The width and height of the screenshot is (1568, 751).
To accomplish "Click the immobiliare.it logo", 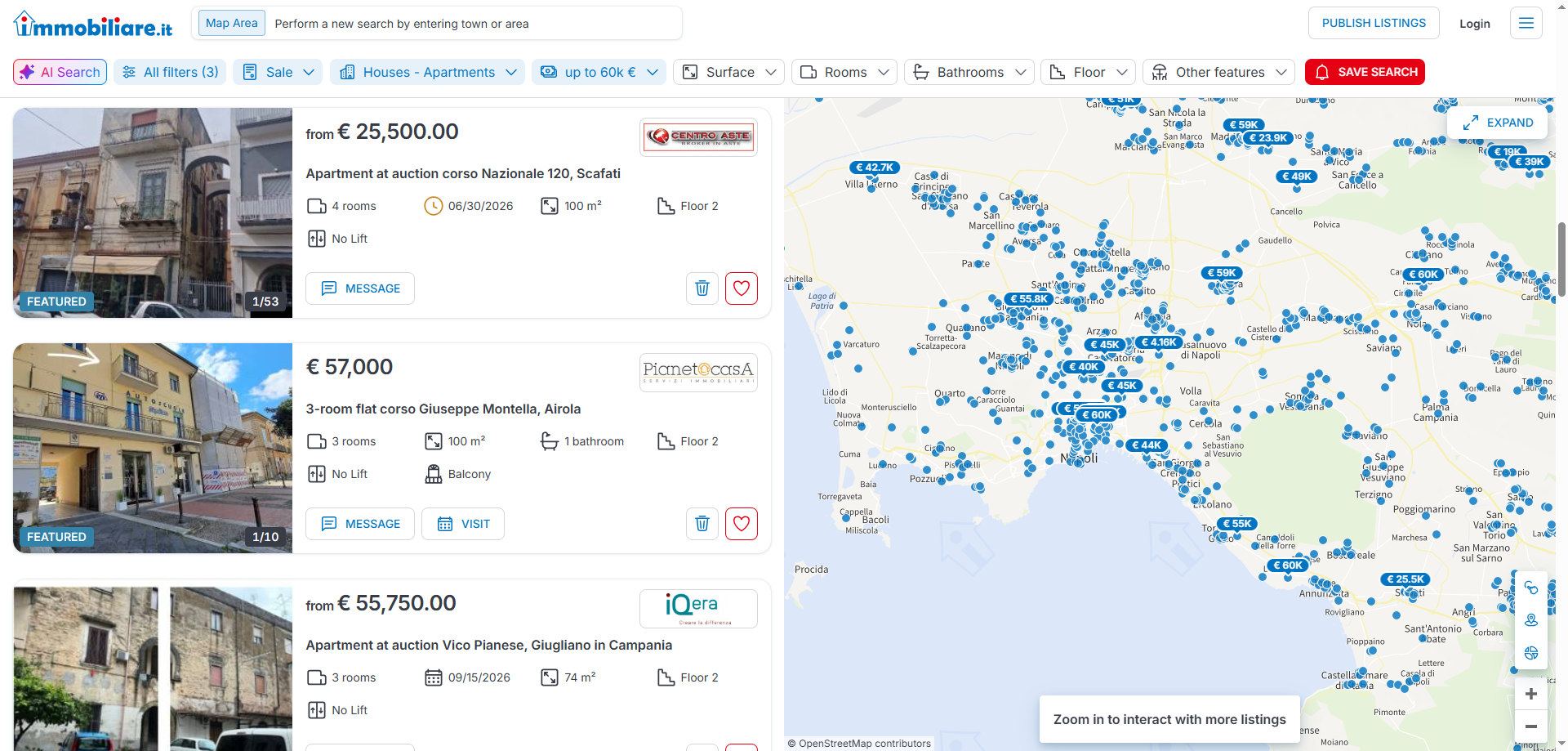I will (x=93, y=25).
